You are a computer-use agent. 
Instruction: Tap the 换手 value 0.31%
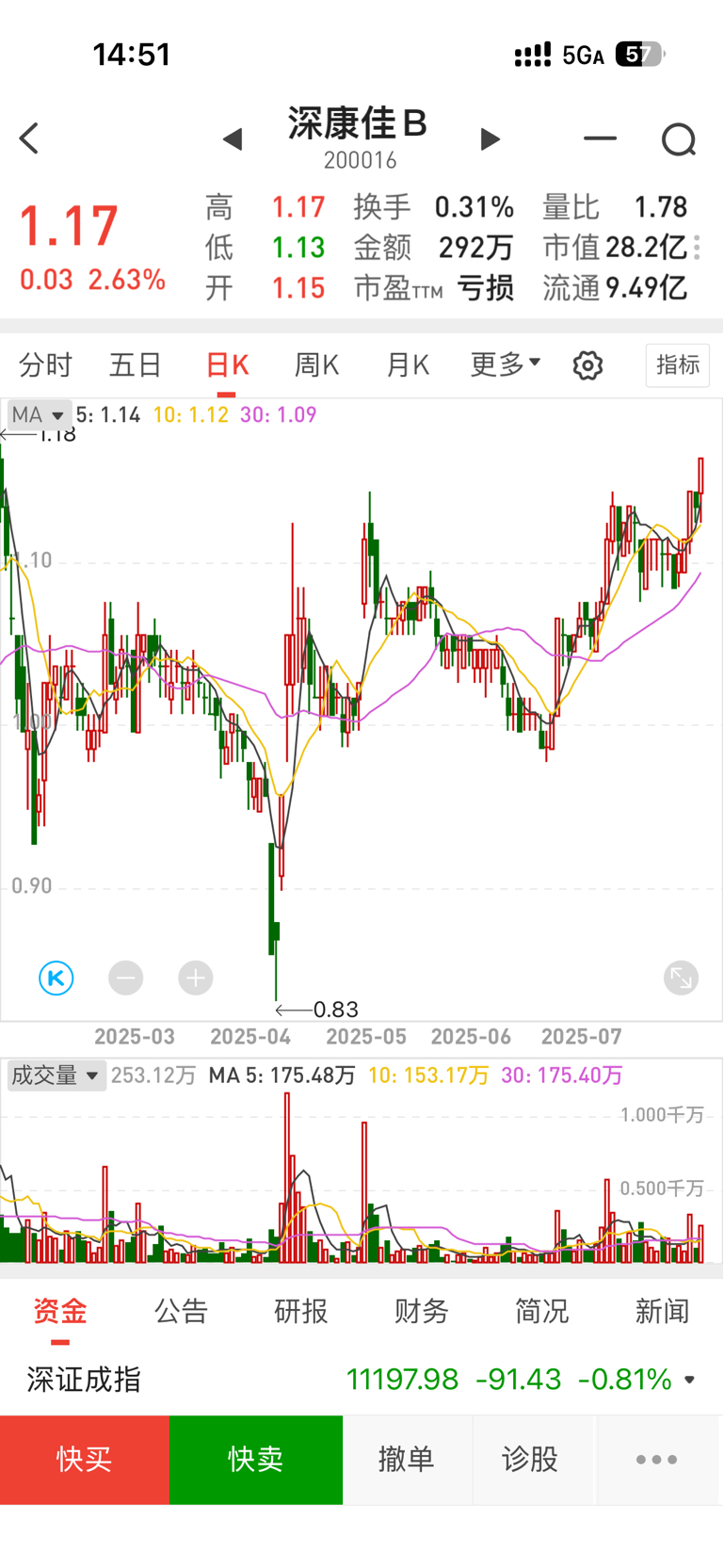475,207
